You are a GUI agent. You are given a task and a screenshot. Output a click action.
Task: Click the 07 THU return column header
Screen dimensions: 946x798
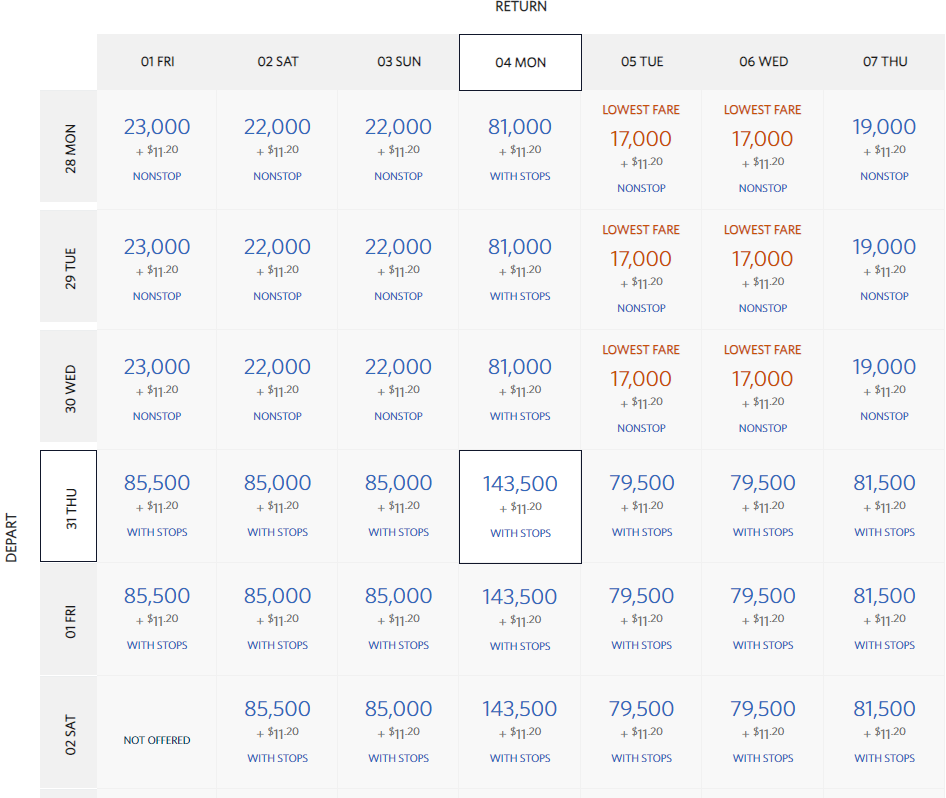pos(884,62)
